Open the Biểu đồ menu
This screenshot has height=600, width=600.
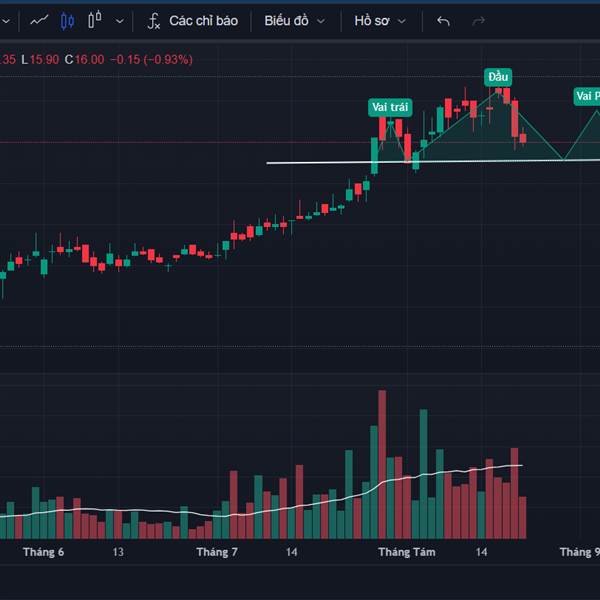[286, 21]
